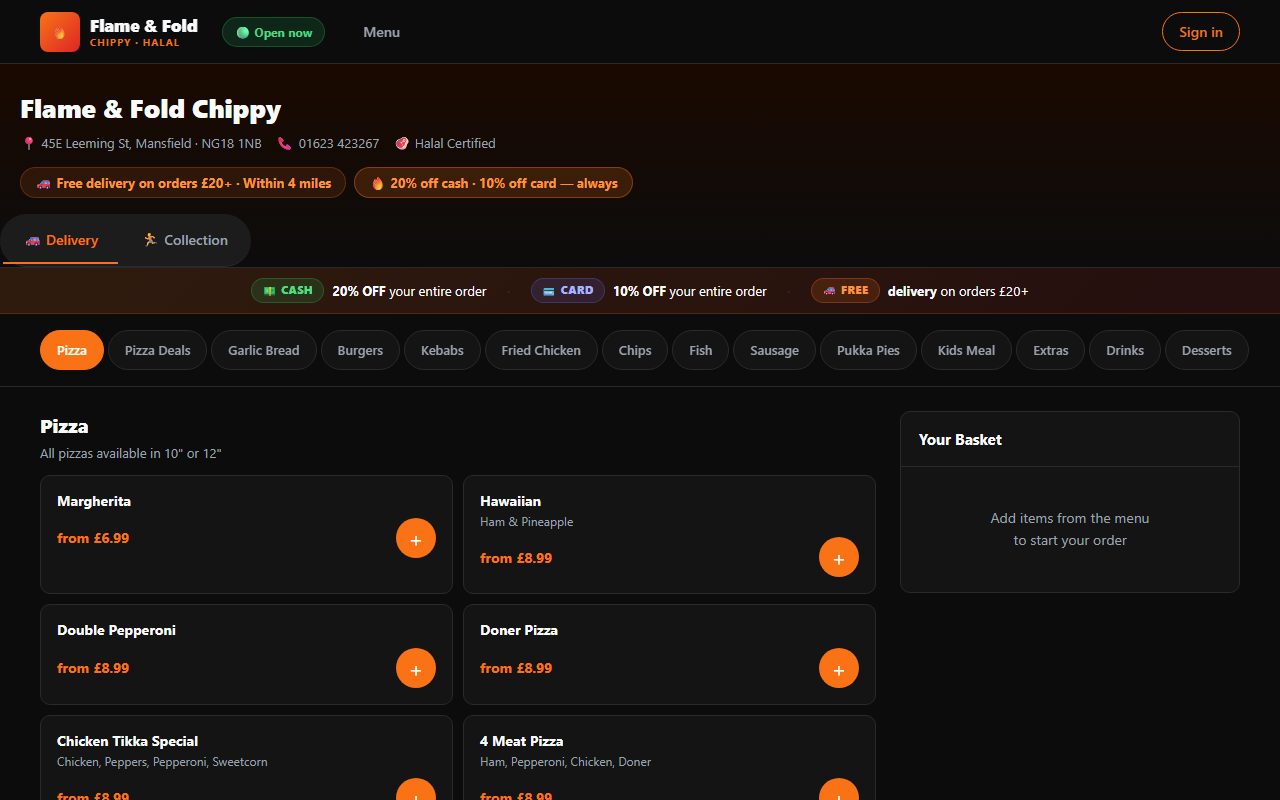Click the Hawaiian pizza name
Viewport: 1280px width, 800px height.
point(510,501)
